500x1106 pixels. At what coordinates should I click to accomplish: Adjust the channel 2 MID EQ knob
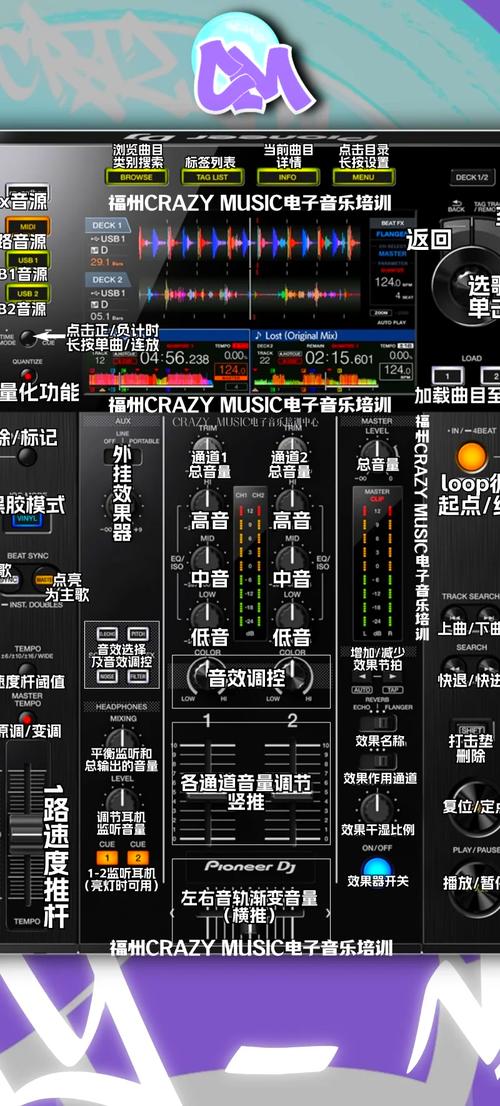291,559
